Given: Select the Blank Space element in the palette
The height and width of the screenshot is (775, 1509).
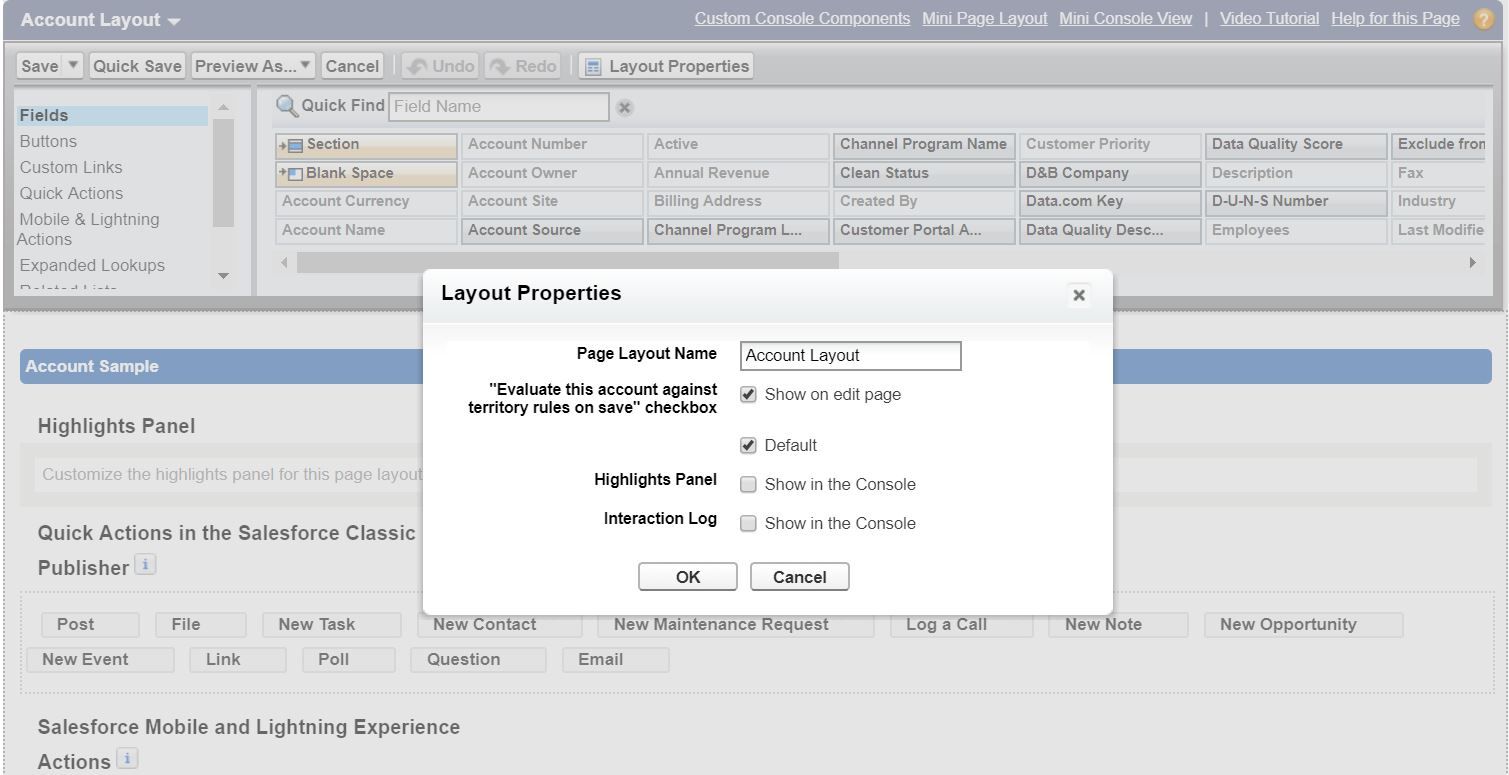Looking at the screenshot, I should click(366, 173).
